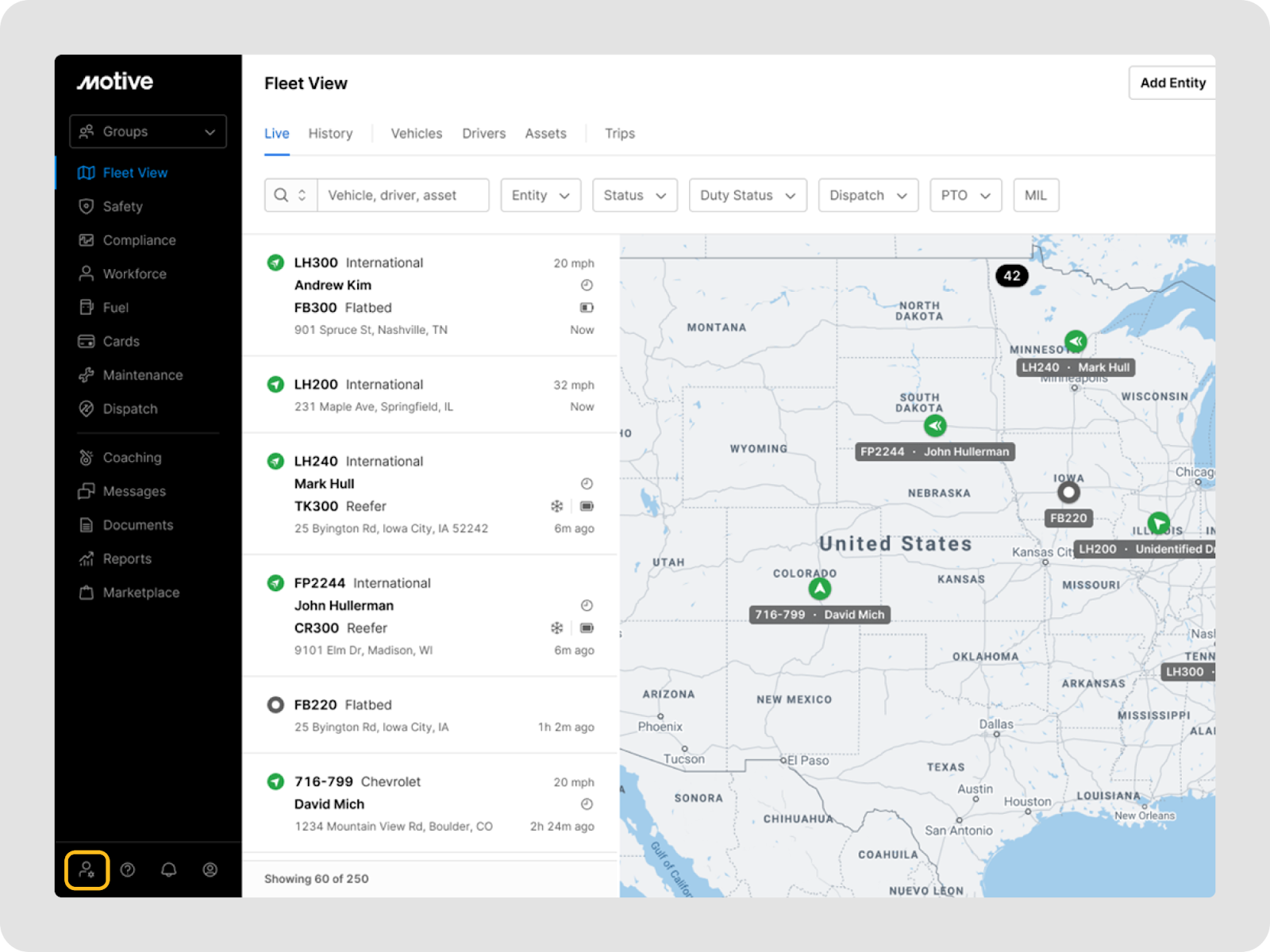Focus the Vehicle, driver, asset search field
The height and width of the screenshot is (952, 1270).
[402, 195]
